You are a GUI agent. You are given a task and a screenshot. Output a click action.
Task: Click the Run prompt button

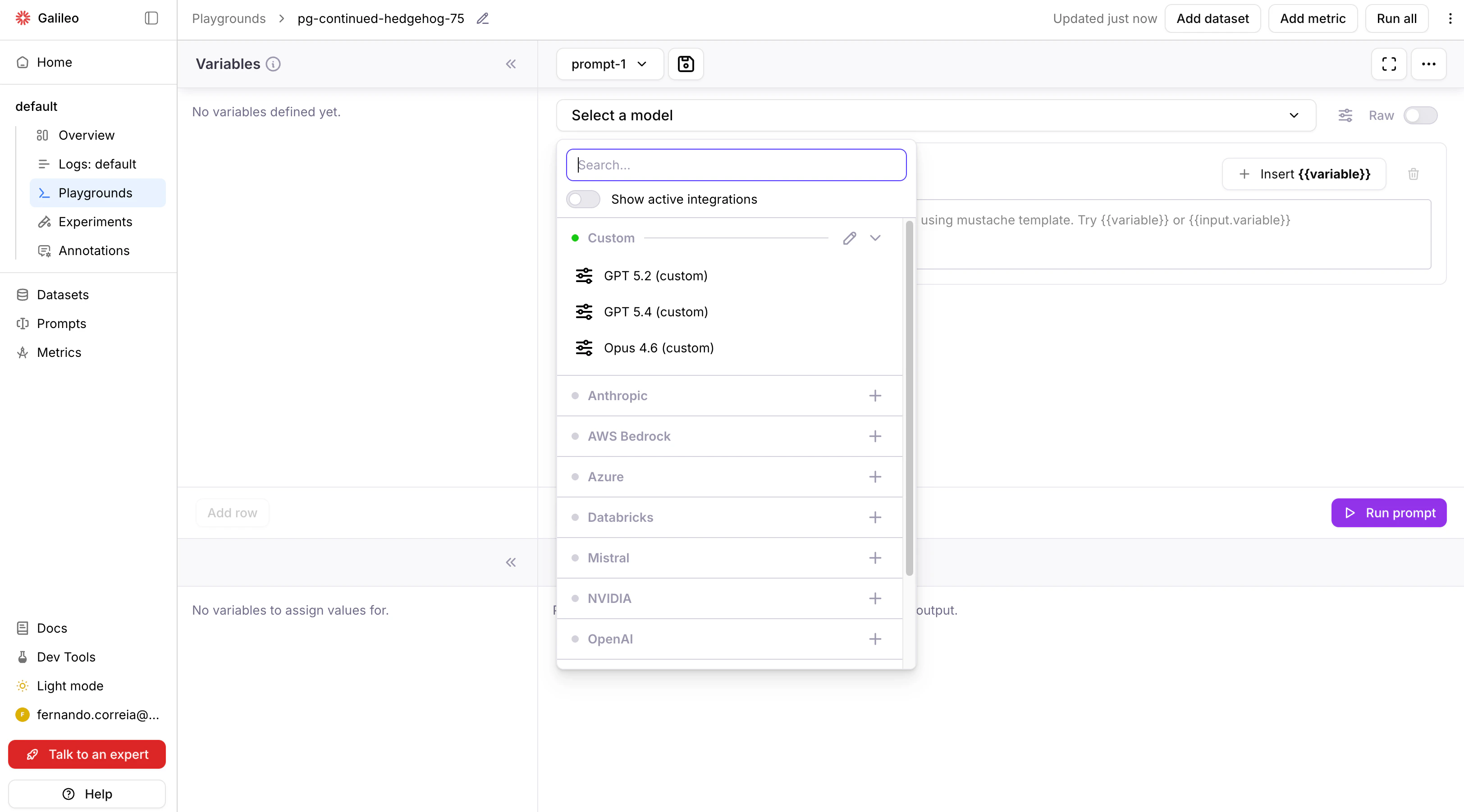coord(1388,512)
